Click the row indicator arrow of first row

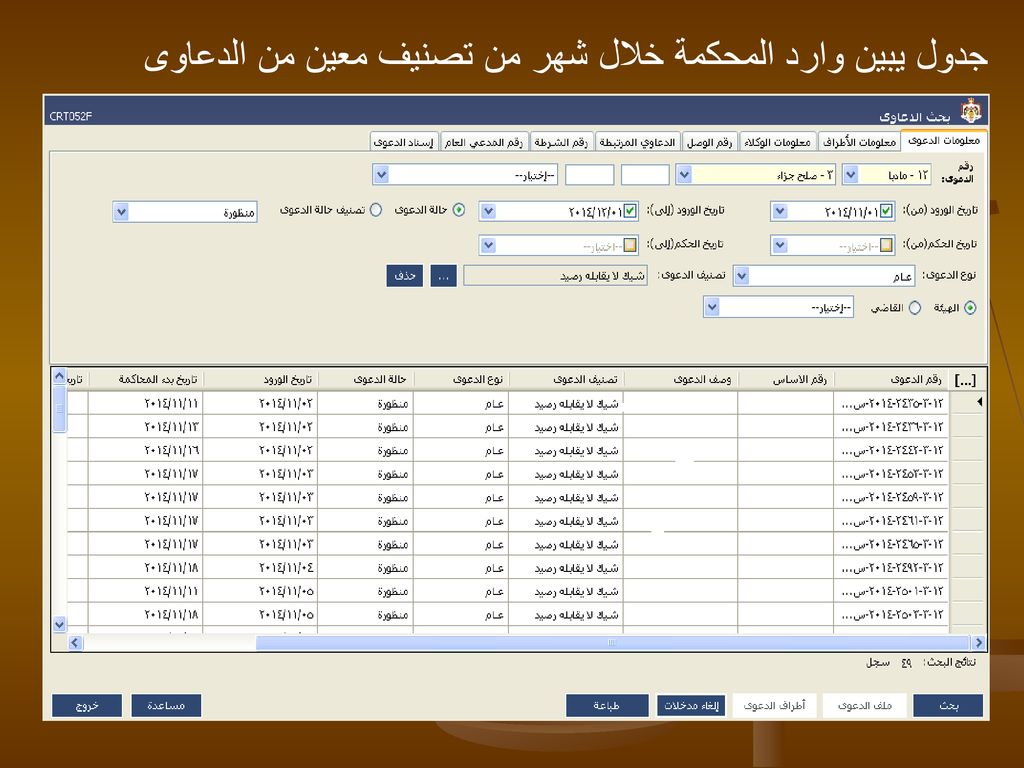pos(979,402)
